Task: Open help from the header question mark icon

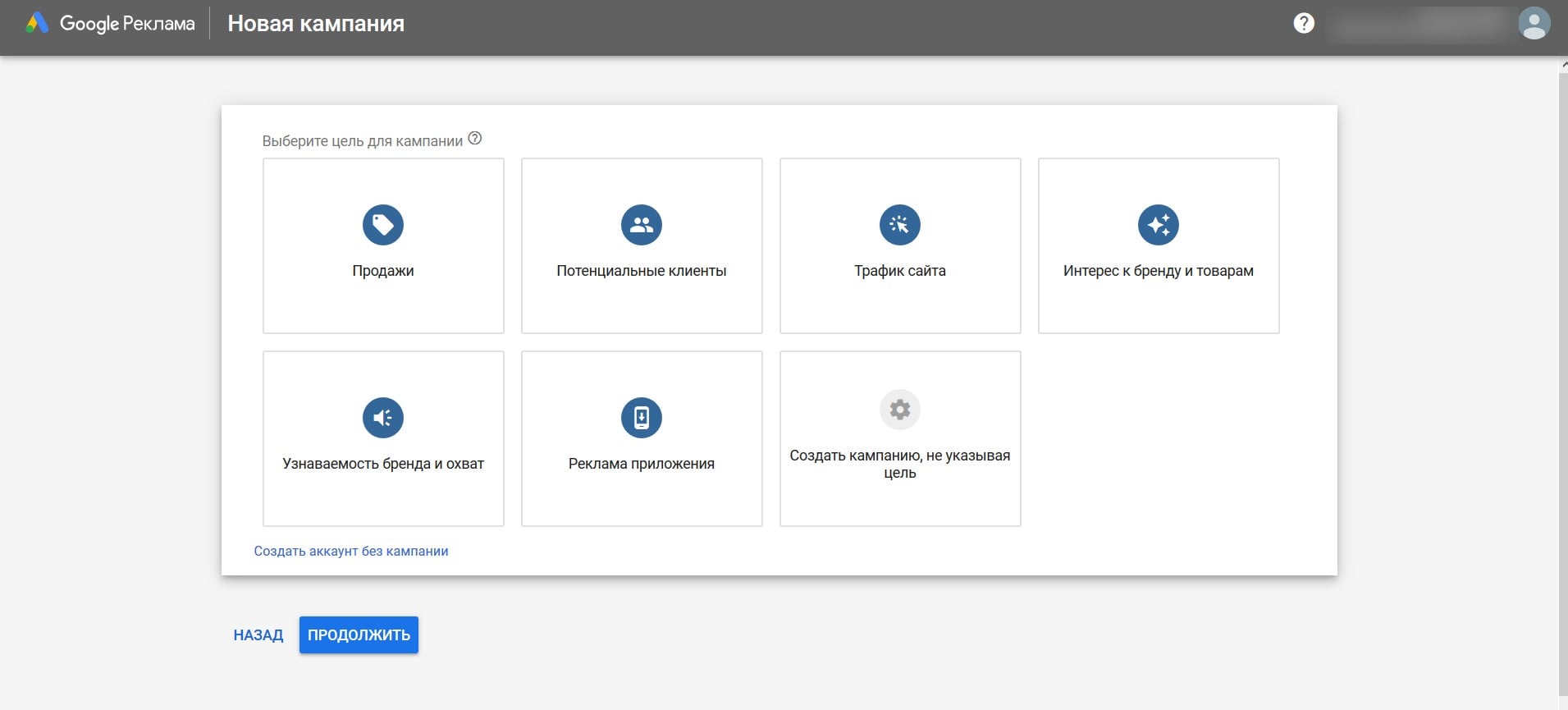Action: click(1304, 24)
